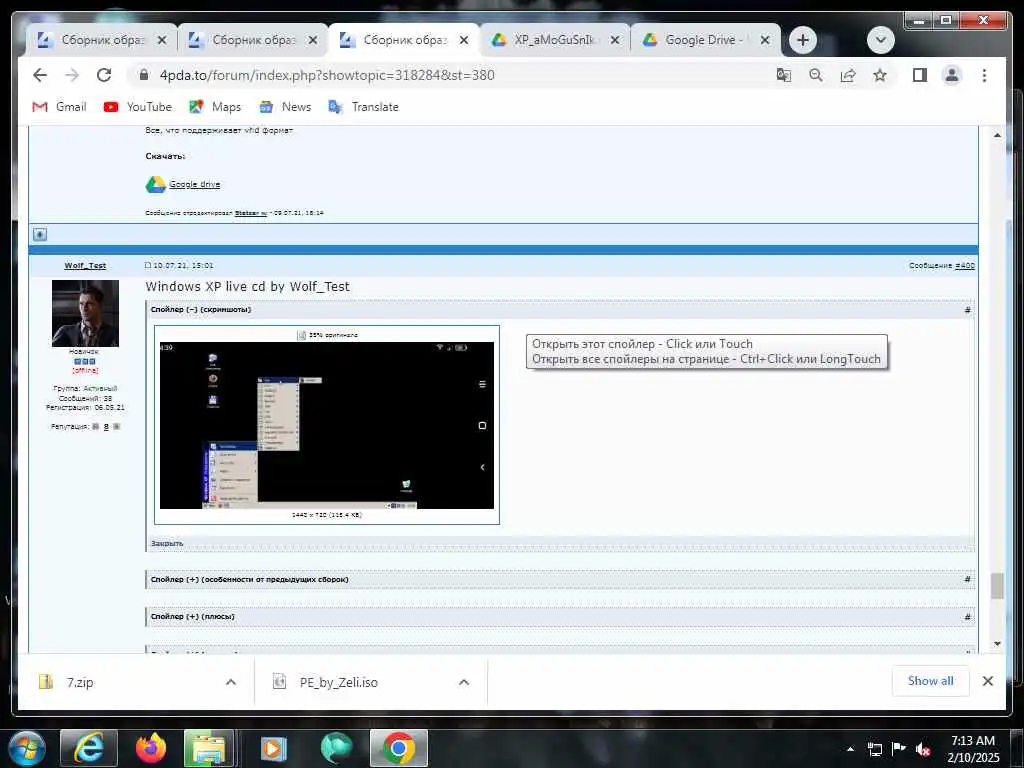Image resolution: width=1024 pixels, height=768 pixels.
Task: Click the Google Drive logo icon in post
Action: [155, 184]
